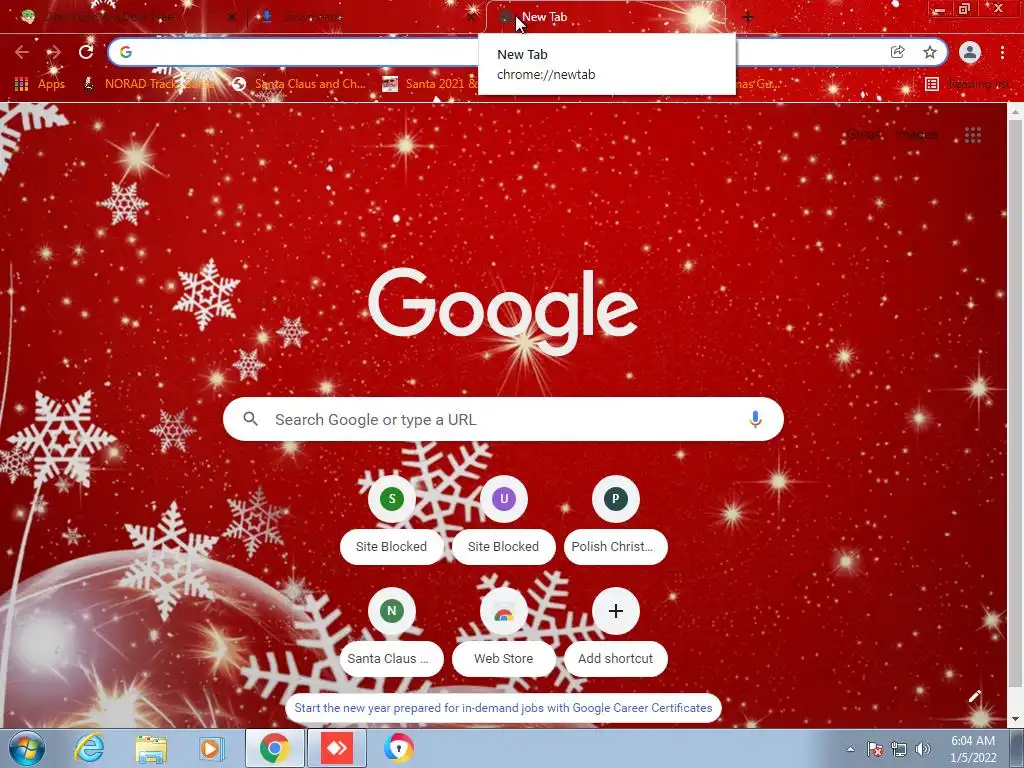The height and width of the screenshot is (768, 1024).
Task: Open the Reading list panel
Action: pos(967,84)
